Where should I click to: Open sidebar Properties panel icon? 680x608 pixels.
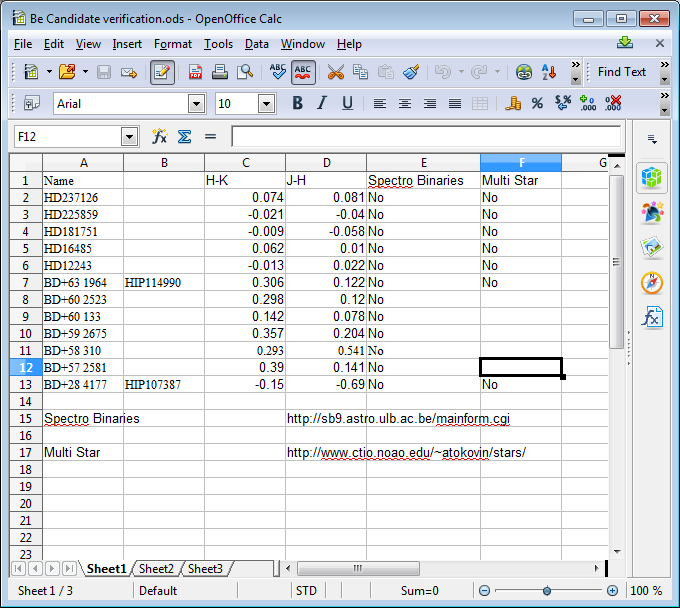[x=651, y=177]
